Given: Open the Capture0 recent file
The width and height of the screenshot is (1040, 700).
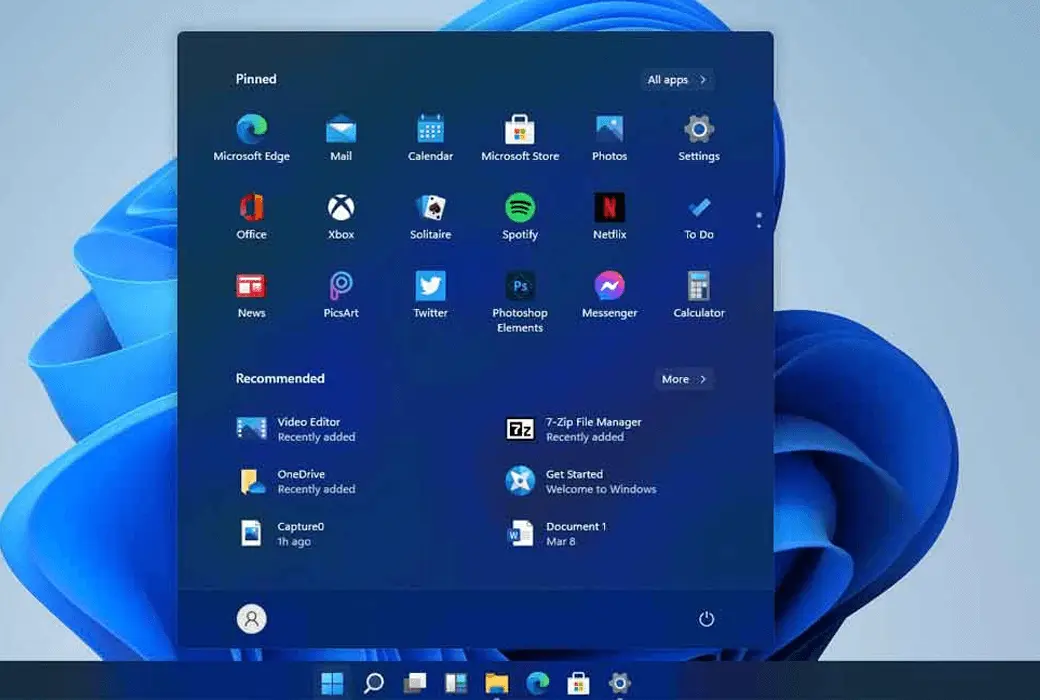Looking at the screenshot, I should (281, 533).
